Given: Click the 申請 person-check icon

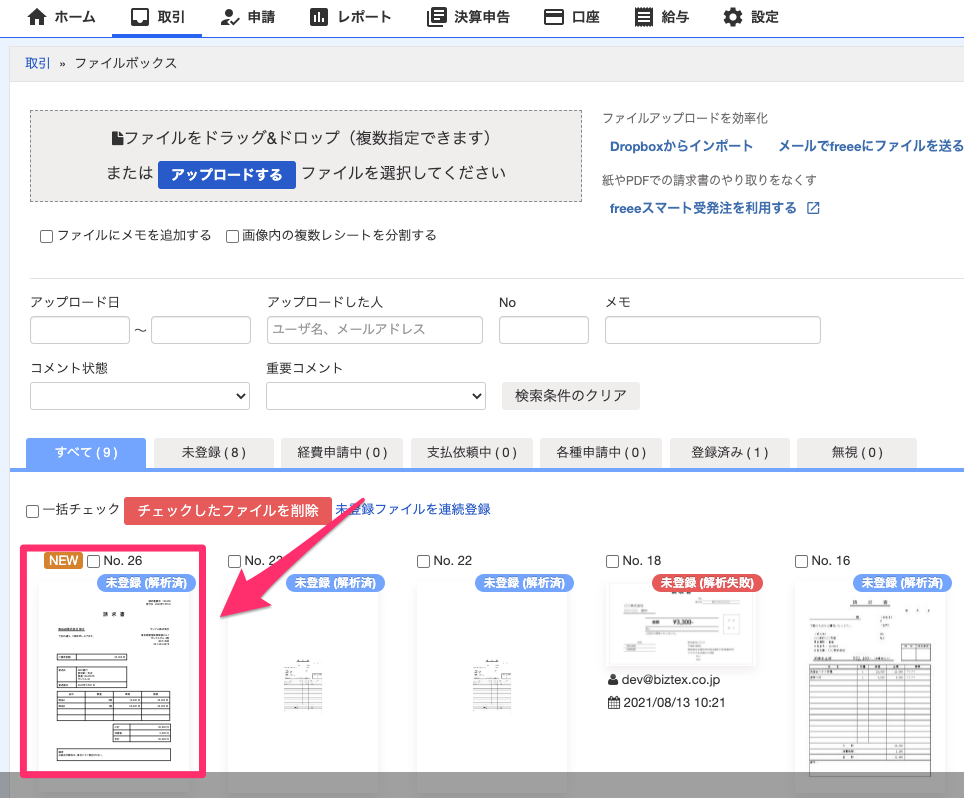Looking at the screenshot, I should [230, 17].
